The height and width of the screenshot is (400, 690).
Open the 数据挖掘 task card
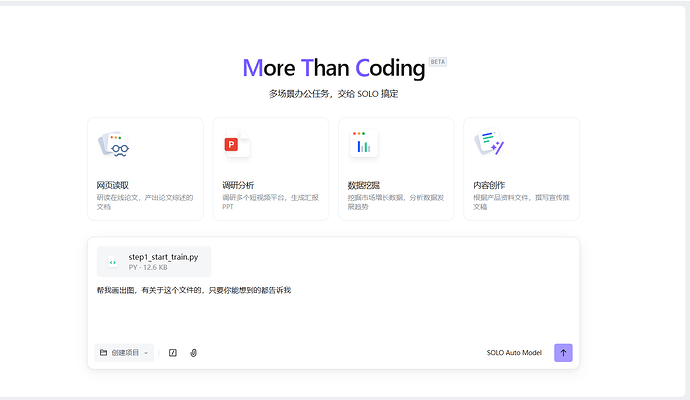coord(396,169)
